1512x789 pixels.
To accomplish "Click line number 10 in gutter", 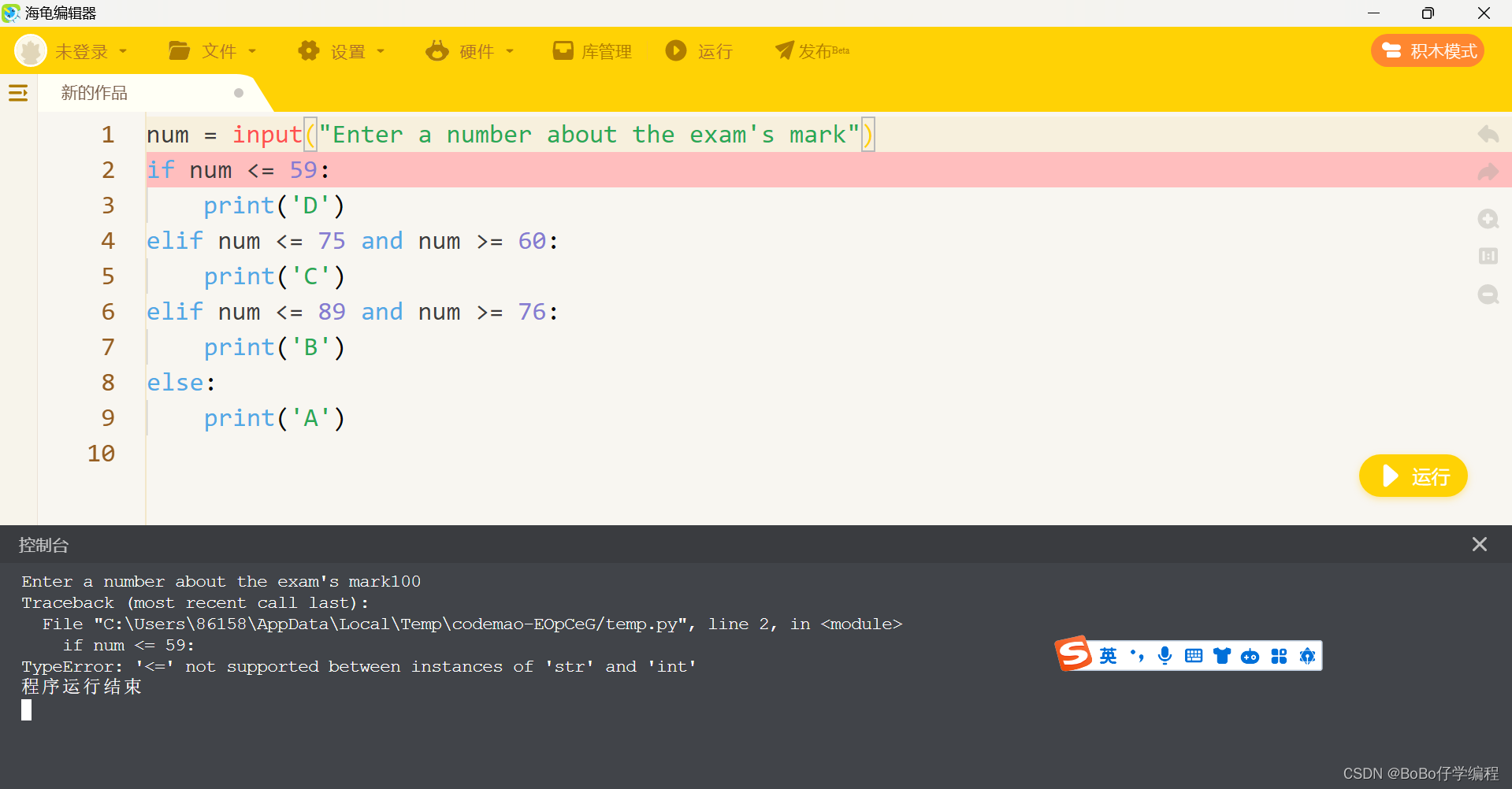I will (102, 454).
